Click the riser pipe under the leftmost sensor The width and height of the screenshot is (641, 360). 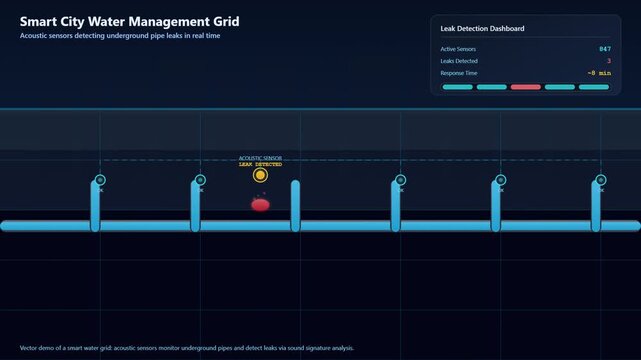tap(95, 206)
